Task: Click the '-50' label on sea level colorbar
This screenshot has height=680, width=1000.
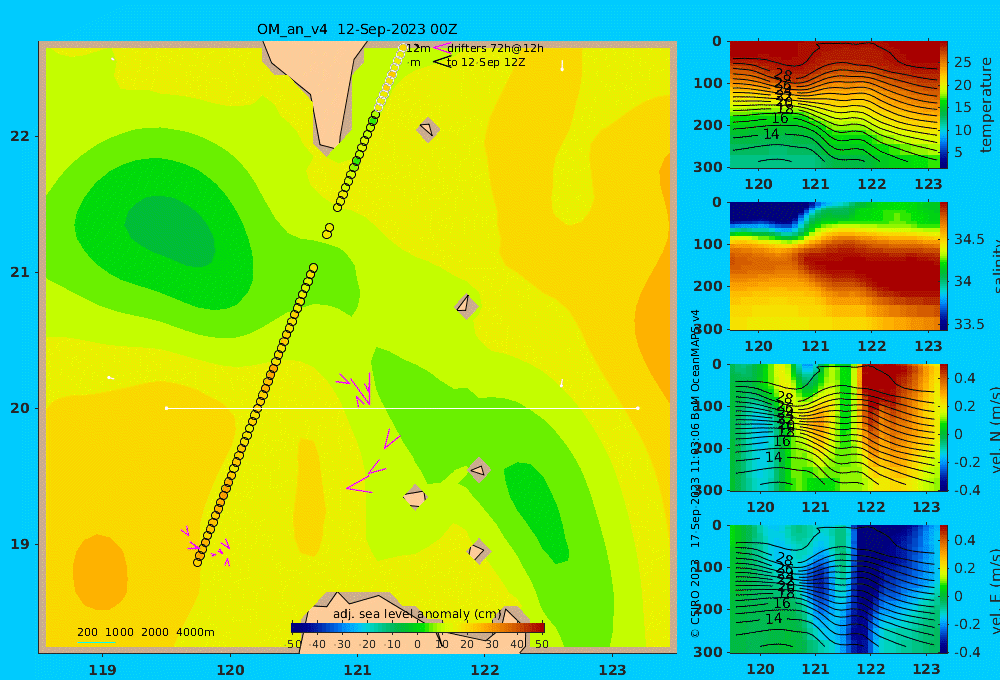Action: point(295,644)
